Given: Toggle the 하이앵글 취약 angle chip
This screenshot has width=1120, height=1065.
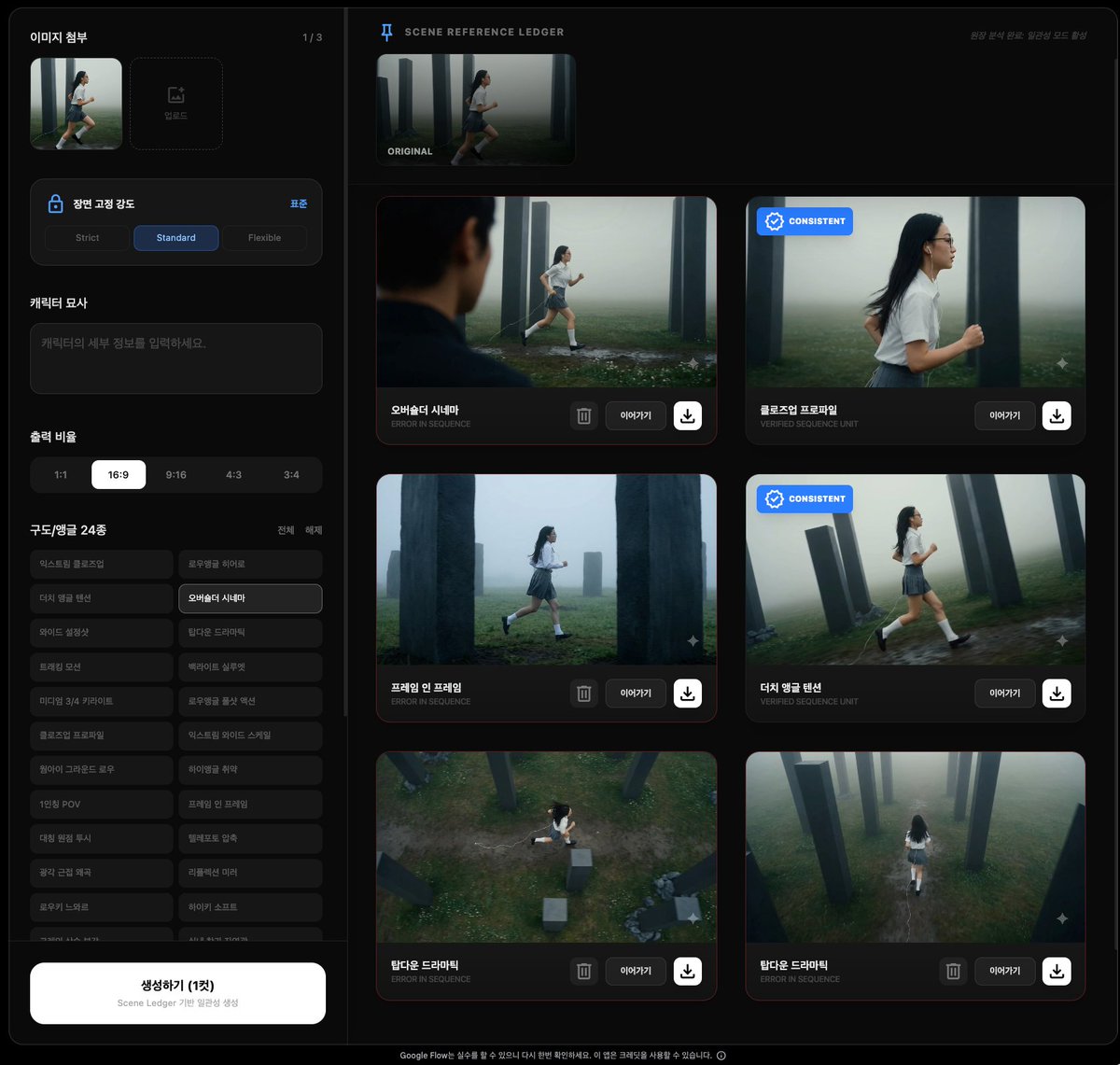Looking at the screenshot, I should click(x=250, y=769).
